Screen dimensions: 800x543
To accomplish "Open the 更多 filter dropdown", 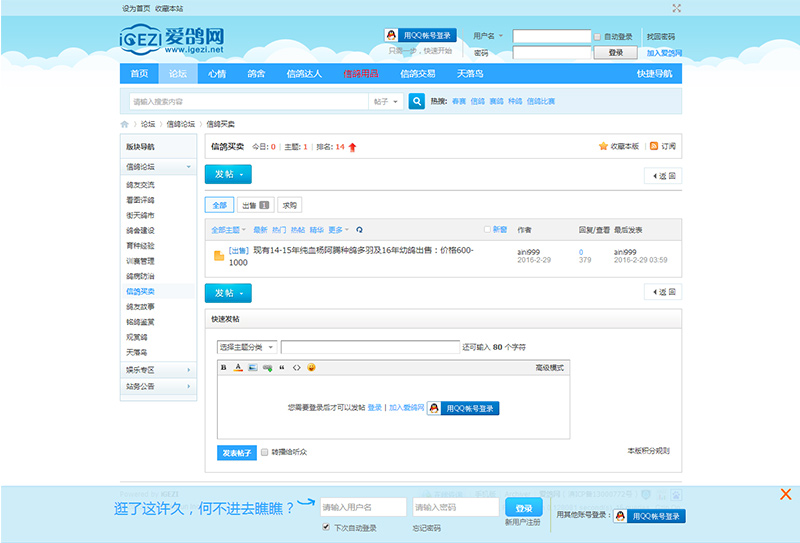I will coord(338,230).
